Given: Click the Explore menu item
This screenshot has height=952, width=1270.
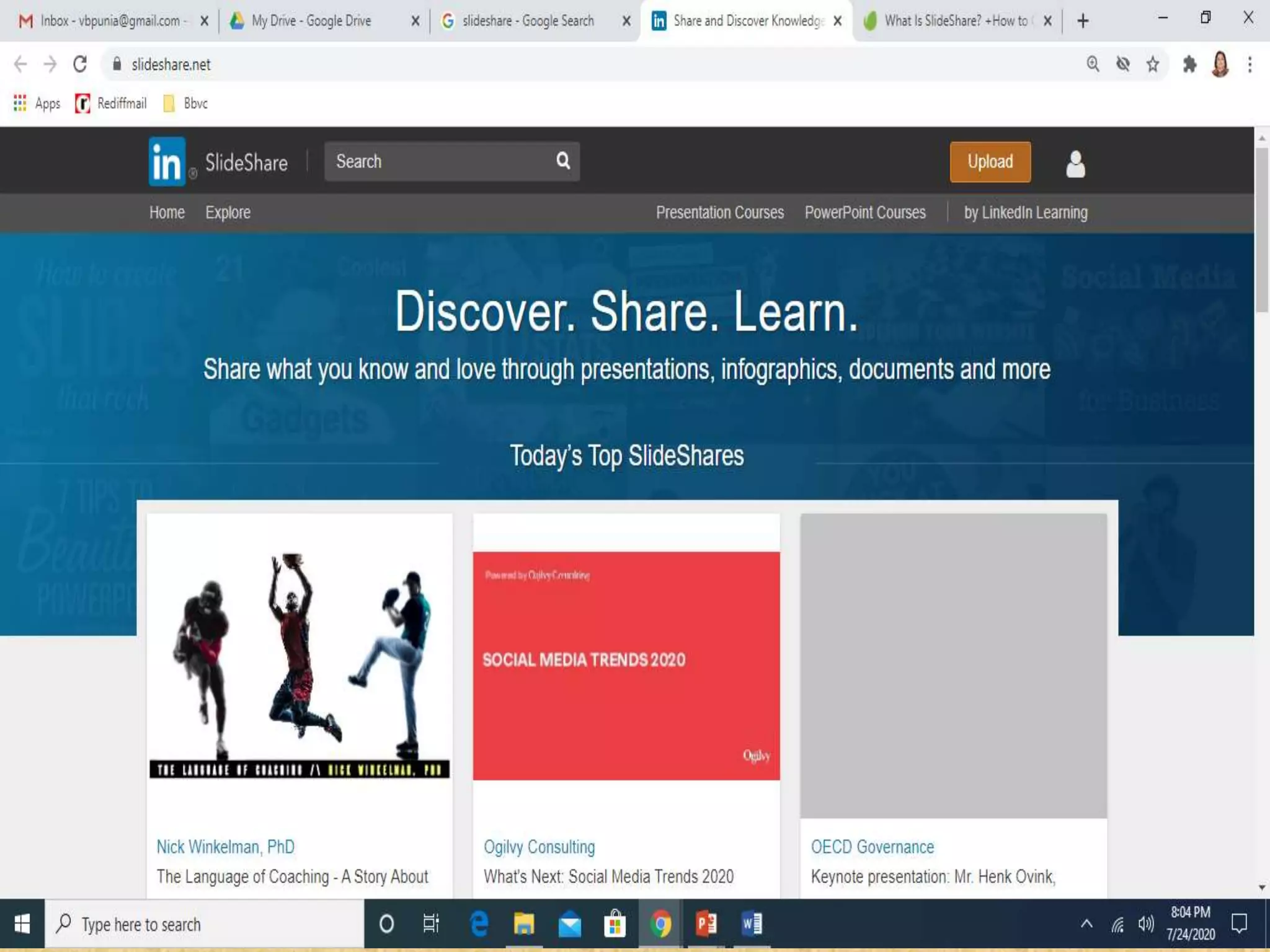Looking at the screenshot, I should [228, 213].
